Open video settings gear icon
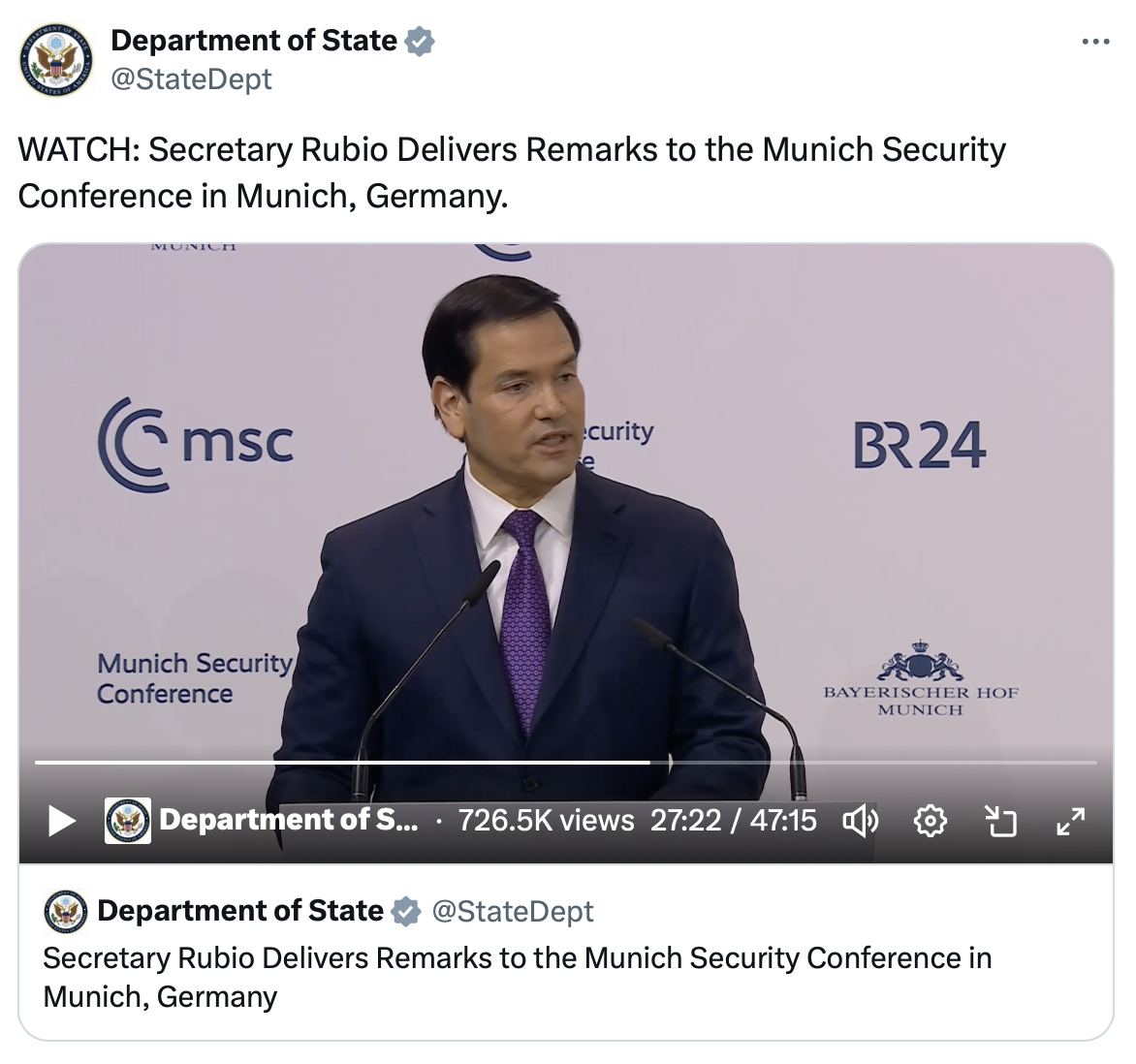Viewport: 1136px width, 1064px height. (x=931, y=822)
